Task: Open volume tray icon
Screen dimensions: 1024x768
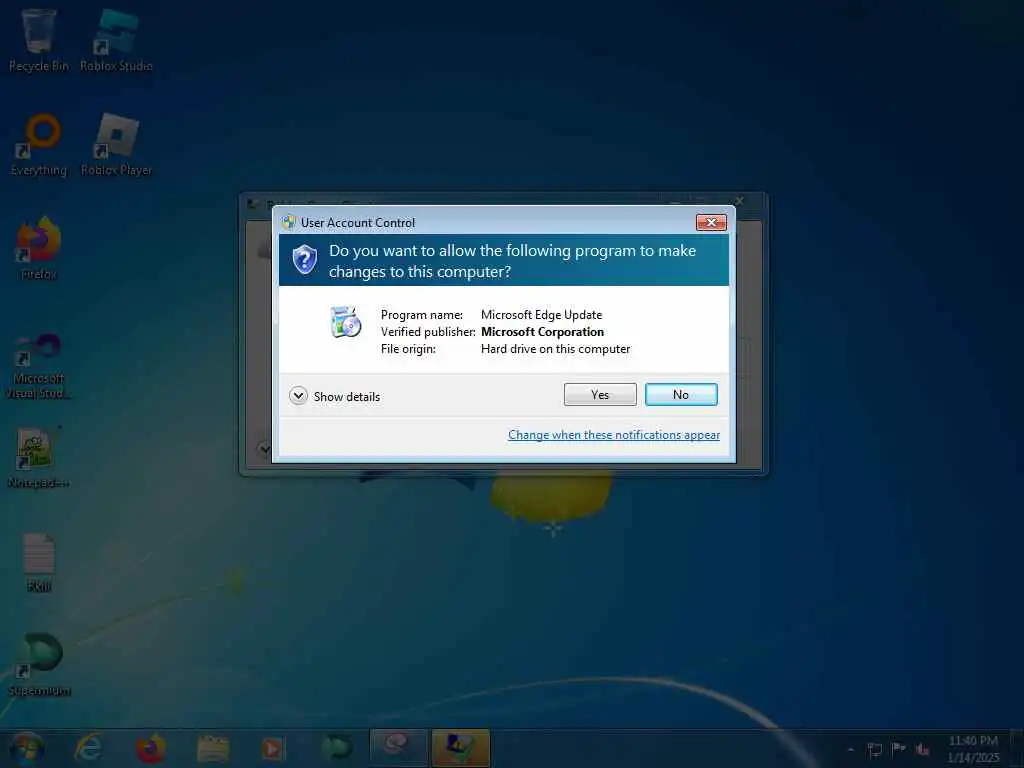Action: pyautogui.click(x=922, y=749)
